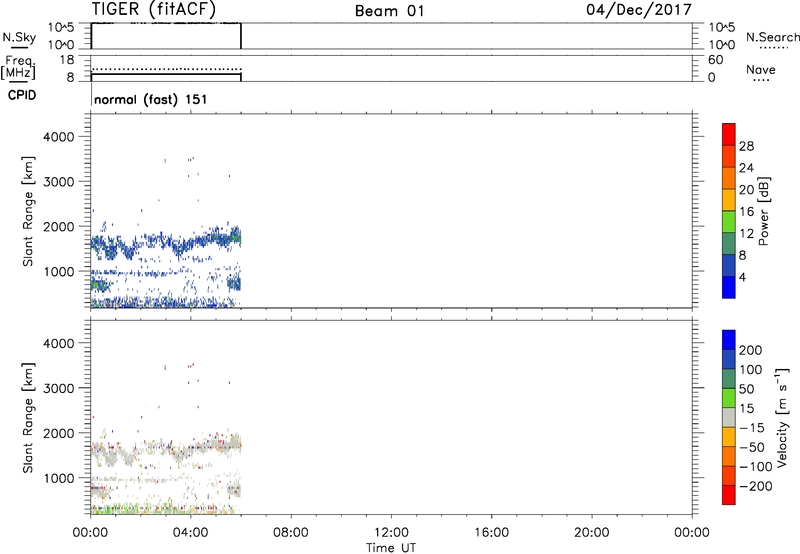The image size is (800, 554).
Task: Click the 04:00 time axis label
Action: 191,533
